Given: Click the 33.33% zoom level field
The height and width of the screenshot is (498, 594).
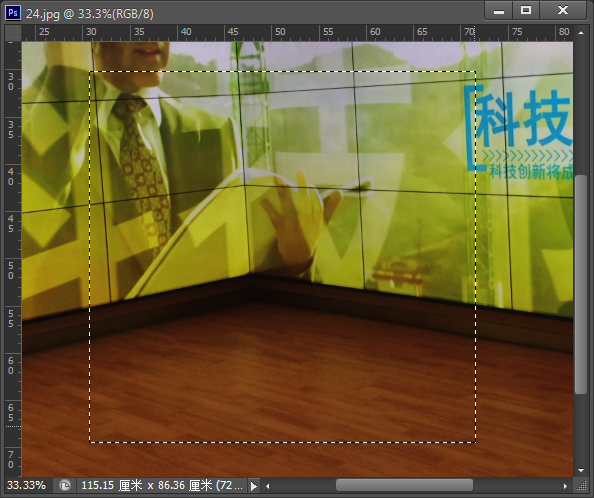Looking at the screenshot, I should pyautogui.click(x=27, y=485).
